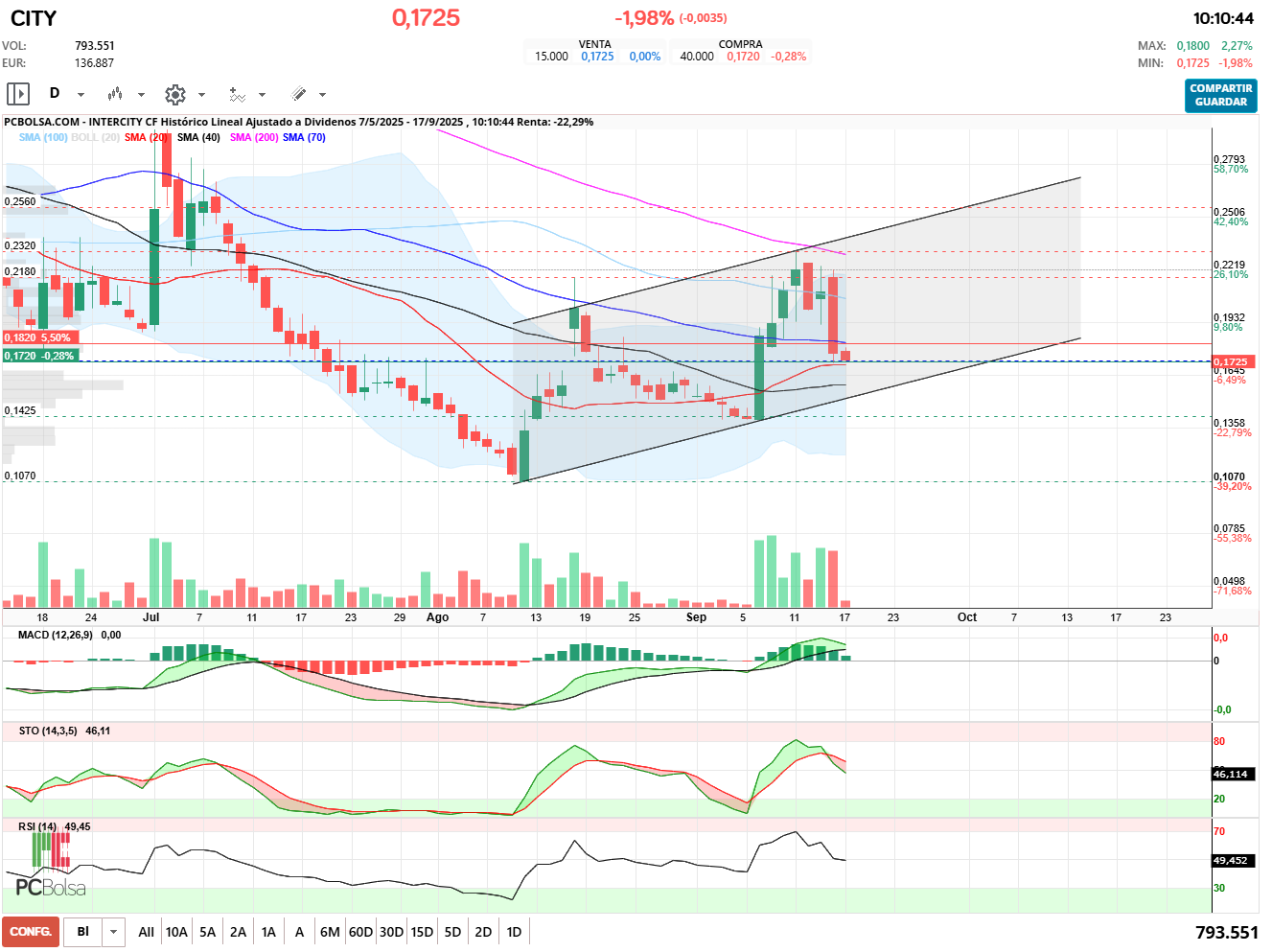Click the VOL value 793.551
The width and height of the screenshot is (1272, 952).
click(x=95, y=46)
